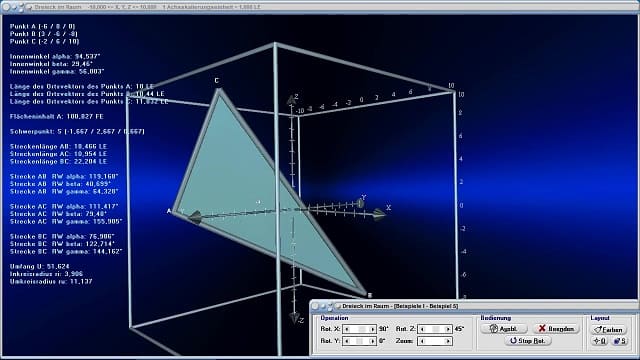Image resolution: width=640 pixels, height=360 pixels.
Task: Click the 'Umkreisradius ru' value line
Action: tap(51, 282)
